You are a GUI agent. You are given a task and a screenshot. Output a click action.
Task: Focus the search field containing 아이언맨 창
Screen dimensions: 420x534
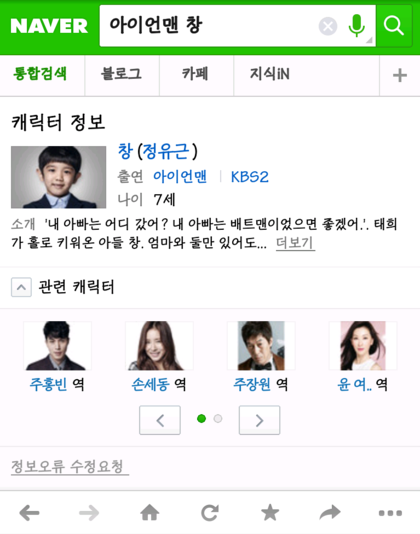pos(209,26)
